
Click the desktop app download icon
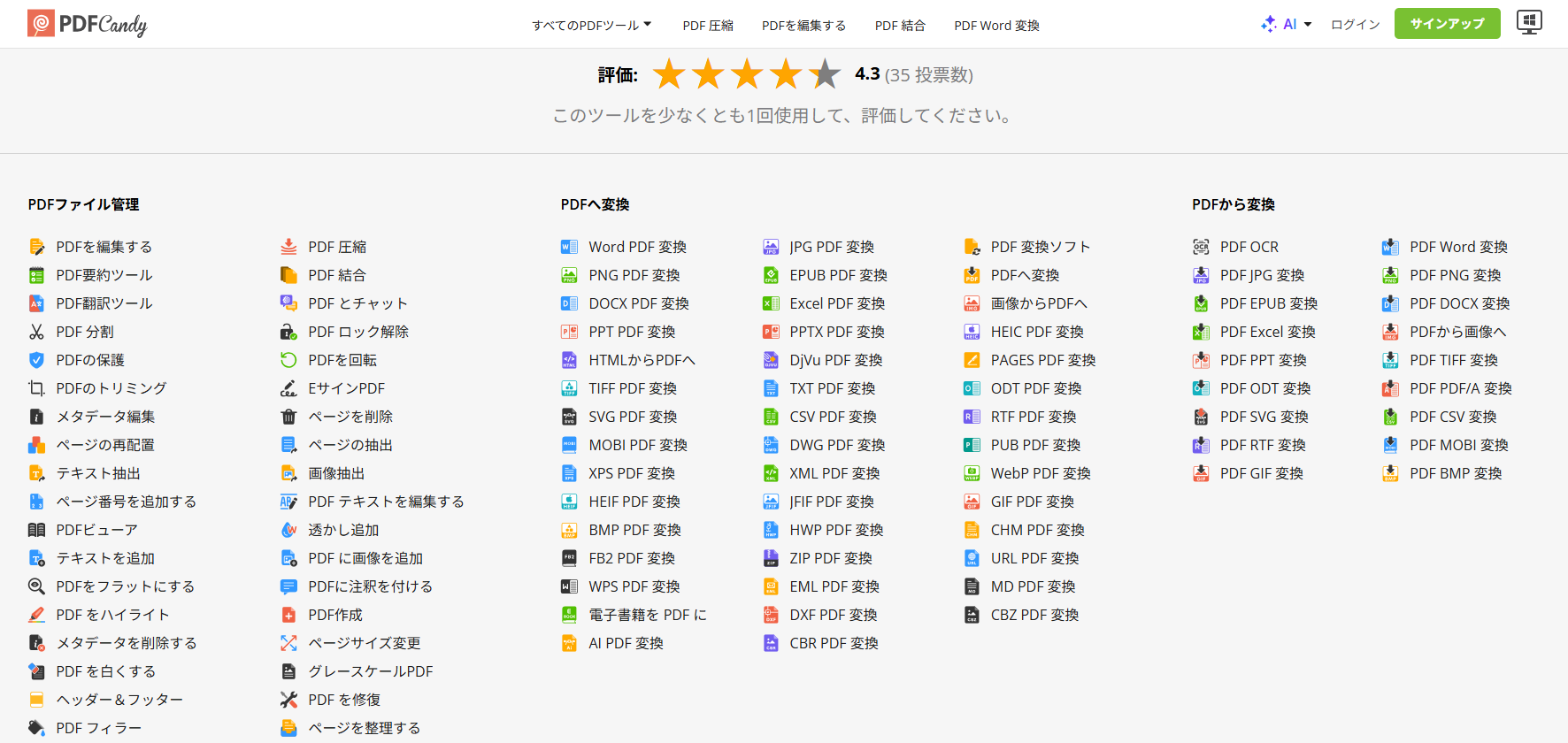(1529, 22)
